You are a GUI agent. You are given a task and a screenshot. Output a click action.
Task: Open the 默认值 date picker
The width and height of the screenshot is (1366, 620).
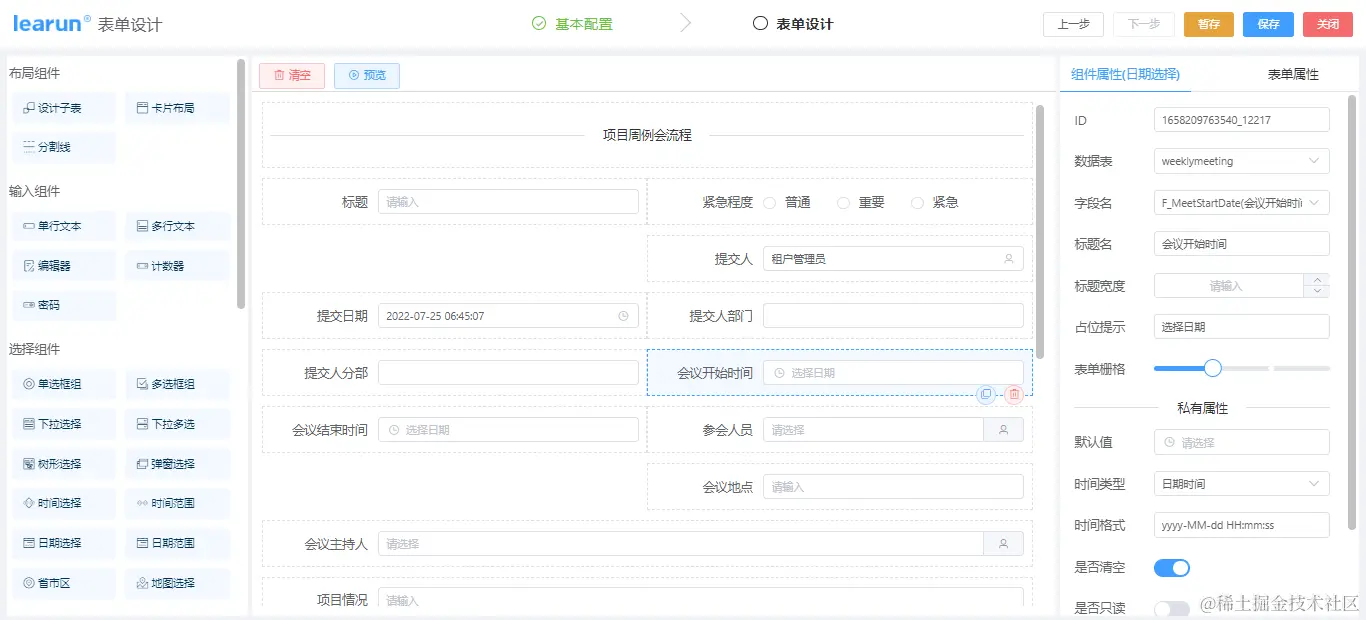[x=1241, y=442]
